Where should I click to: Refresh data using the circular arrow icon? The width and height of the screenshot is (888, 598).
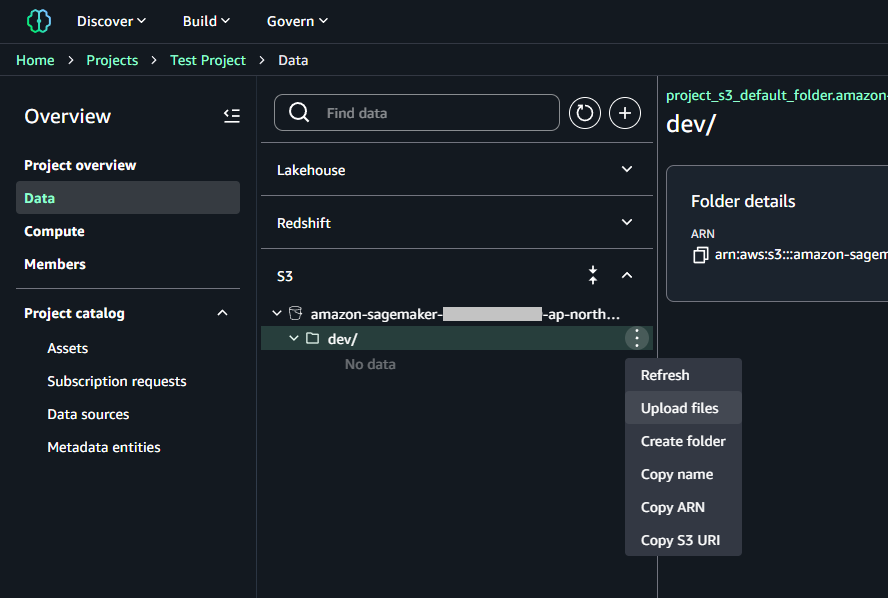pyautogui.click(x=584, y=113)
